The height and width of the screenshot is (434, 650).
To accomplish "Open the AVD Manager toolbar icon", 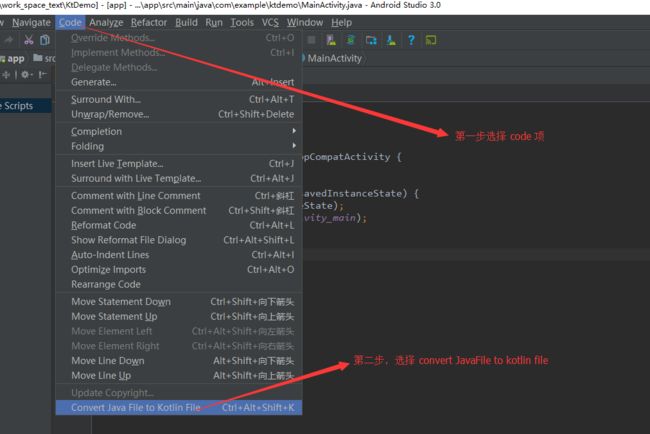I will (x=330, y=40).
